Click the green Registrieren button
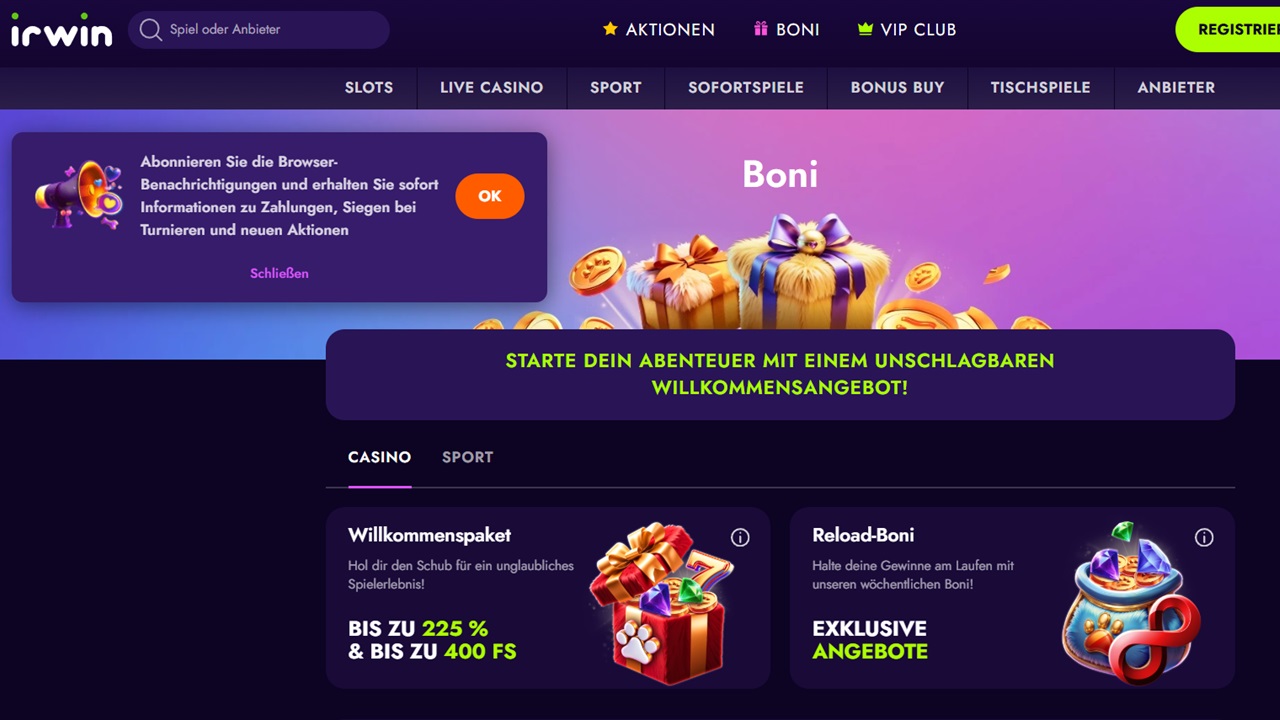This screenshot has width=1280, height=720. 1228,29
